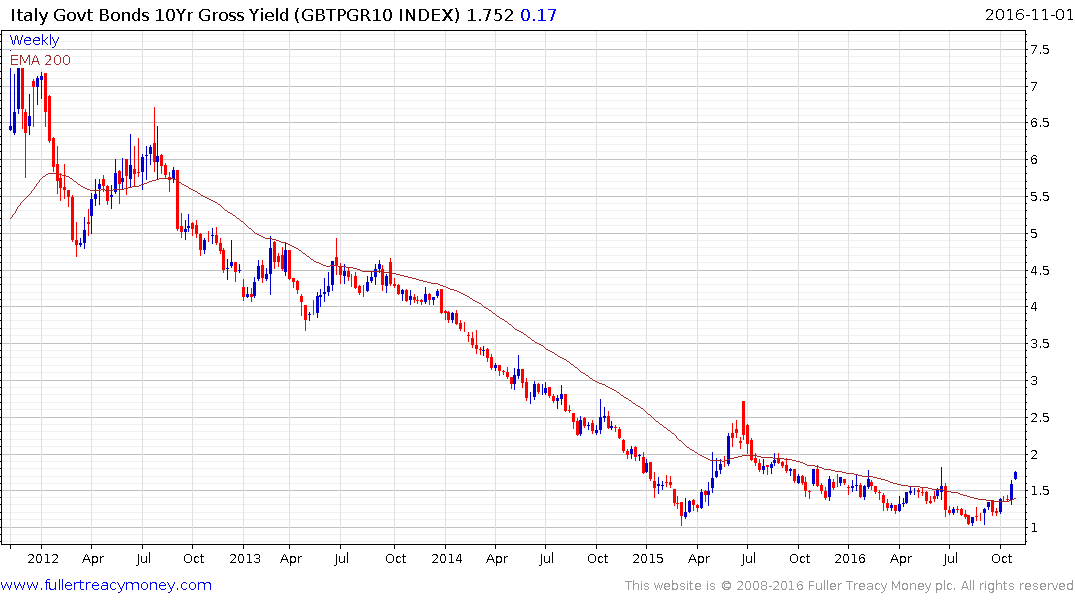Screen dimensions: 1075x600
Task: Click the '3.5' y-axis label
Action: [x=1039, y=344]
